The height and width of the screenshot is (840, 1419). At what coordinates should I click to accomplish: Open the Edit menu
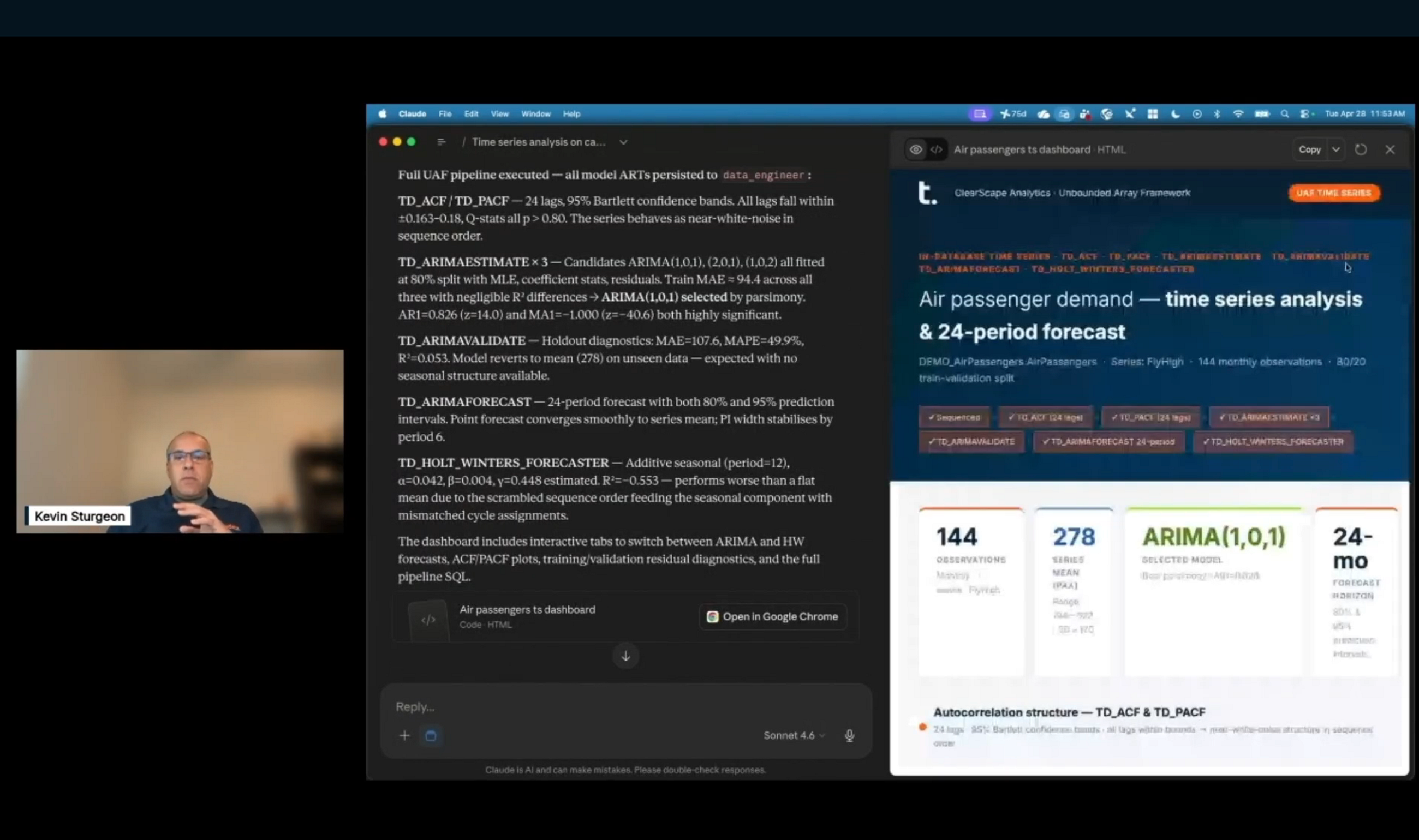coord(471,114)
